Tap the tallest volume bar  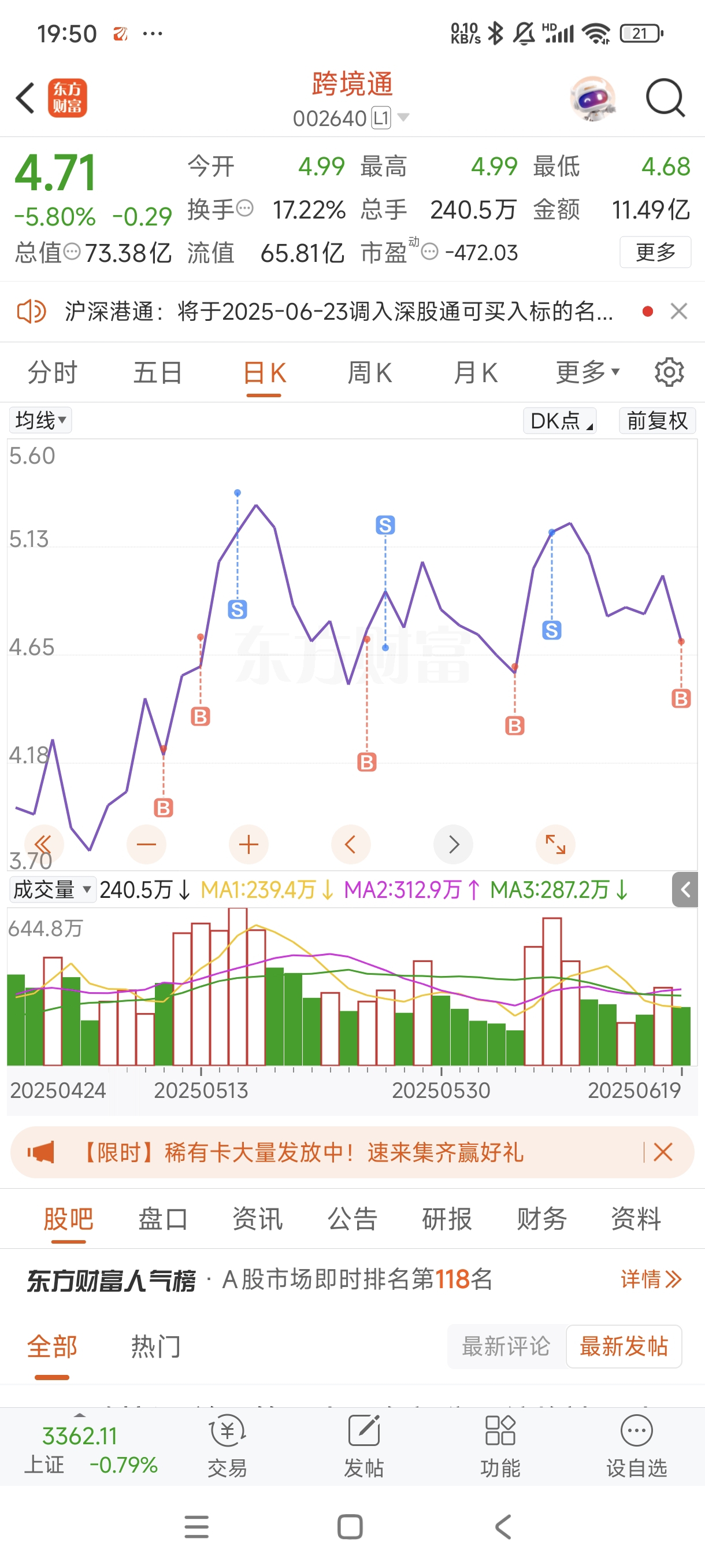click(238, 986)
